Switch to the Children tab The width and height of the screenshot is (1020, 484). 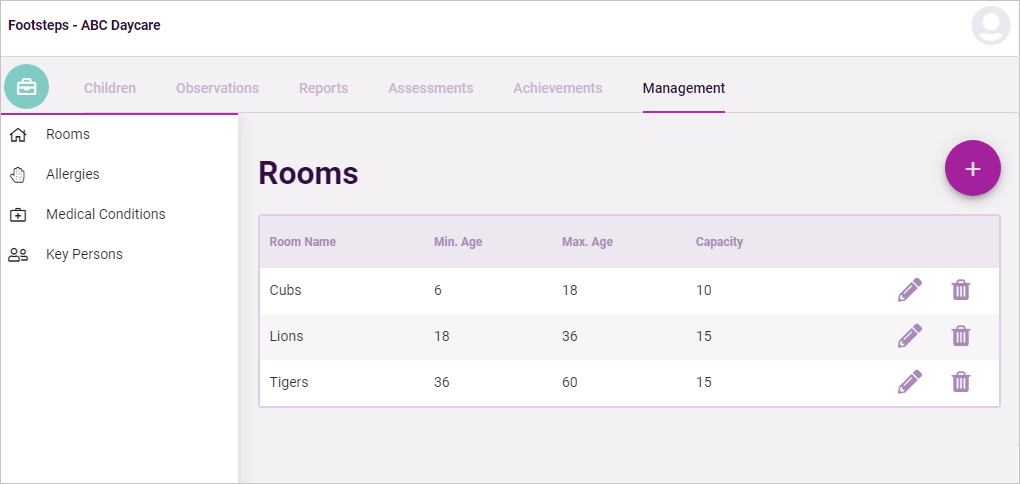pos(110,88)
